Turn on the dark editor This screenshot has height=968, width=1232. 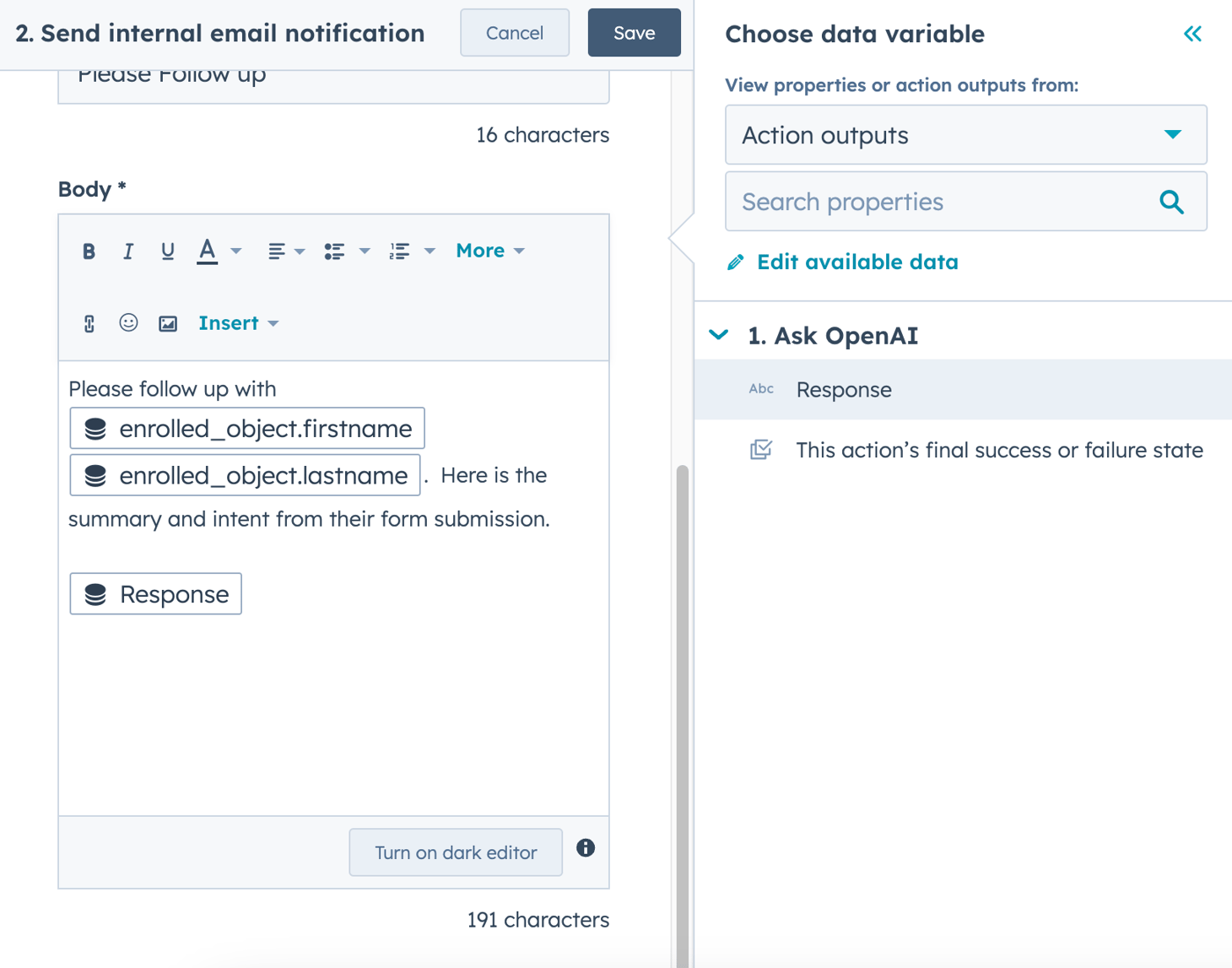[455, 852]
